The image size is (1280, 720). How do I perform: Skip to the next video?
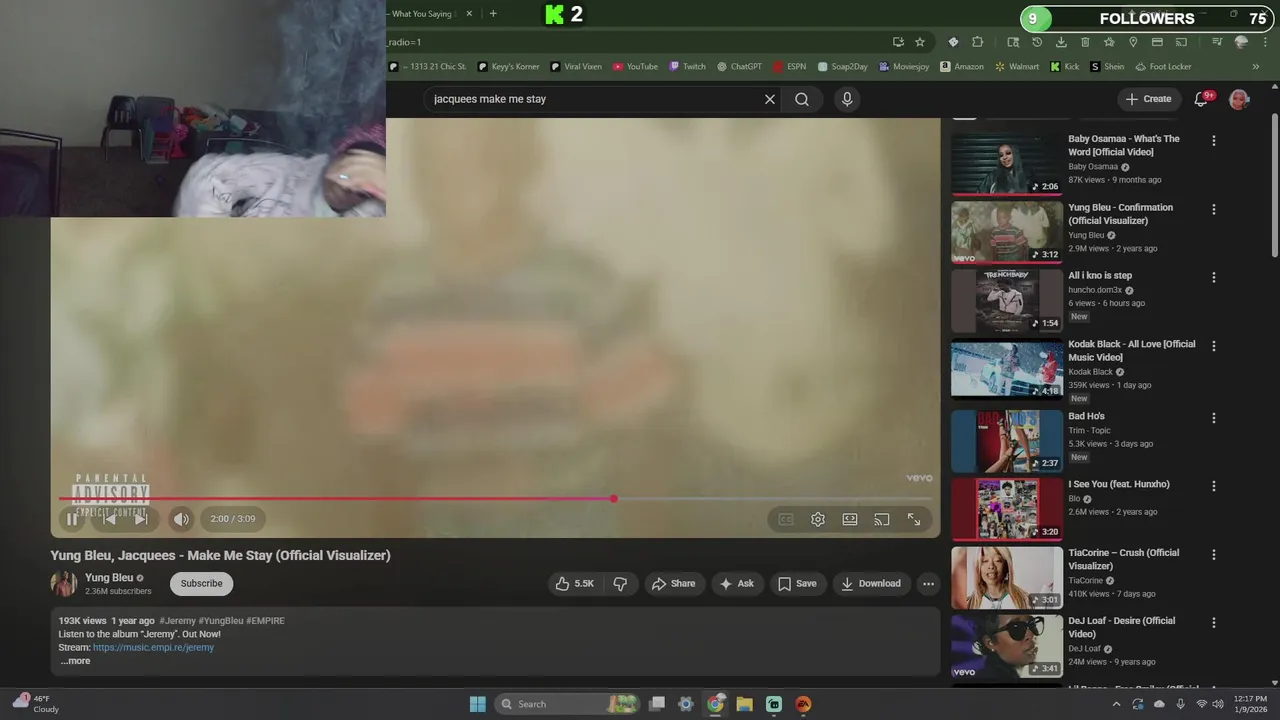[x=141, y=518]
